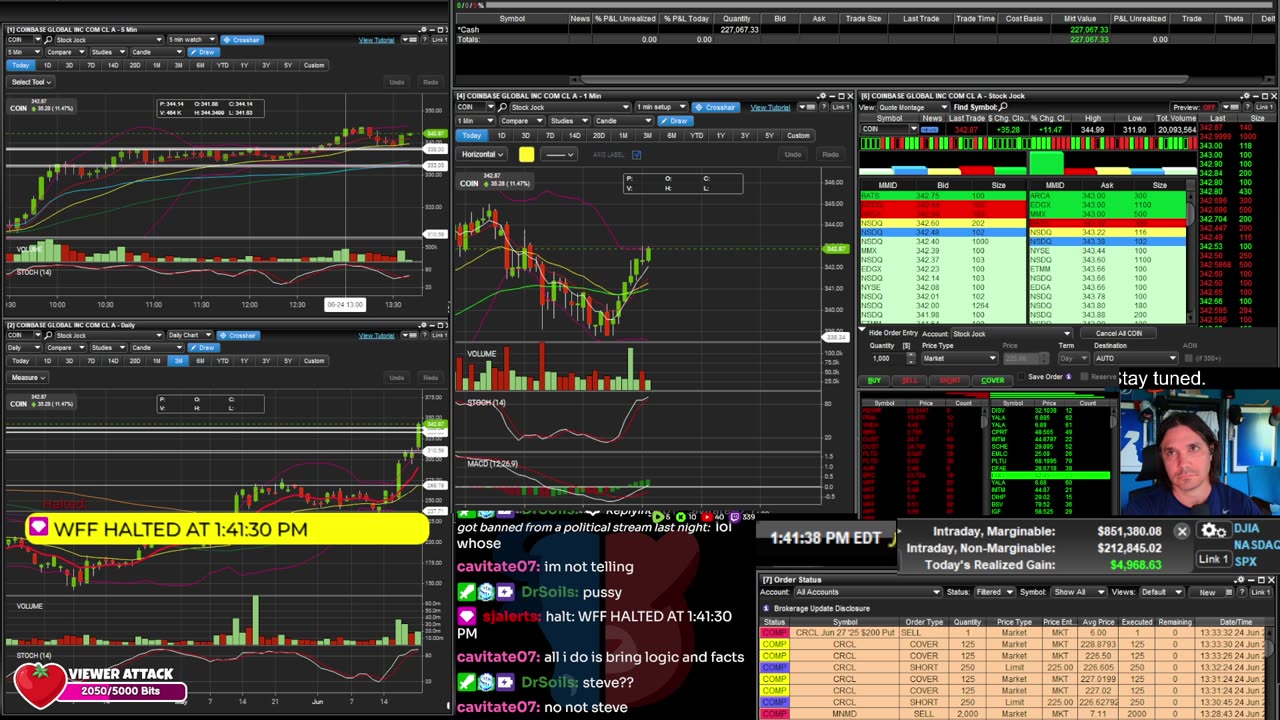The width and height of the screenshot is (1280, 720).
Task: Toggle the Axis Label checkbox in the 1 Min chart
Action: [x=636, y=155]
